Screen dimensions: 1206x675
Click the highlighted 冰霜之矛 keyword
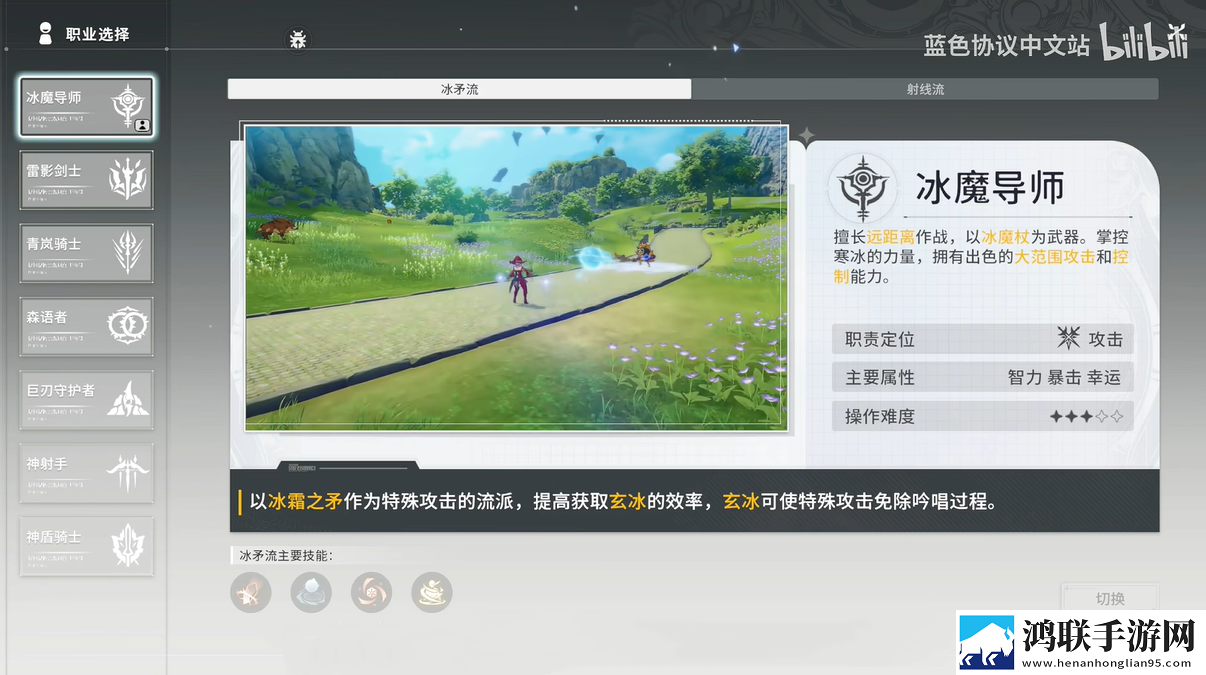[x=305, y=502]
